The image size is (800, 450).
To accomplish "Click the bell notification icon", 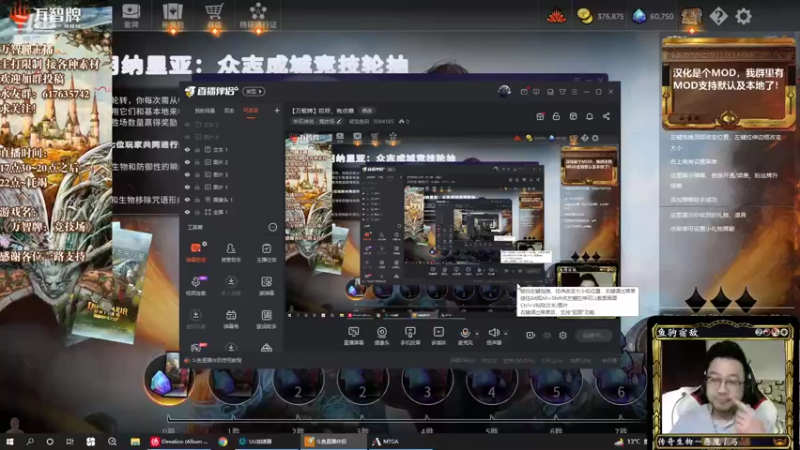I will [589, 116].
